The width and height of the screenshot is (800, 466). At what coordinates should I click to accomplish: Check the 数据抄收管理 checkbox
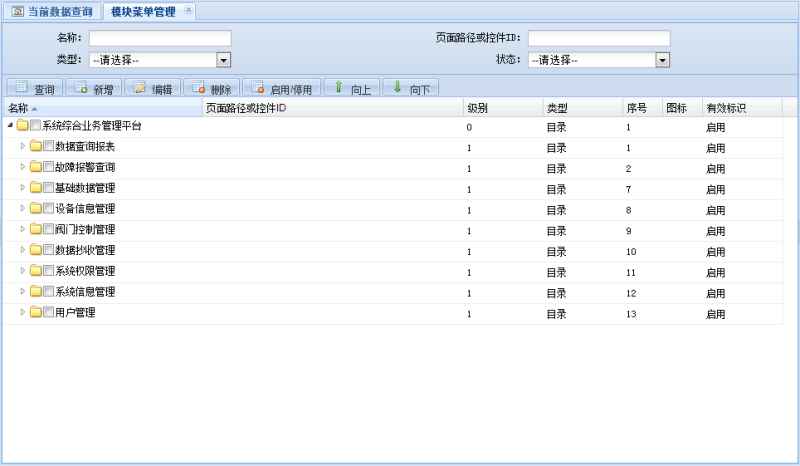[x=48, y=250]
